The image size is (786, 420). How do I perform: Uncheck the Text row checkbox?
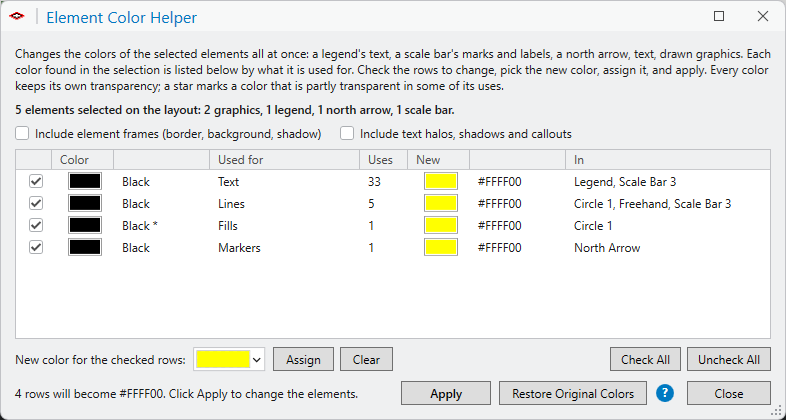tap(36, 181)
